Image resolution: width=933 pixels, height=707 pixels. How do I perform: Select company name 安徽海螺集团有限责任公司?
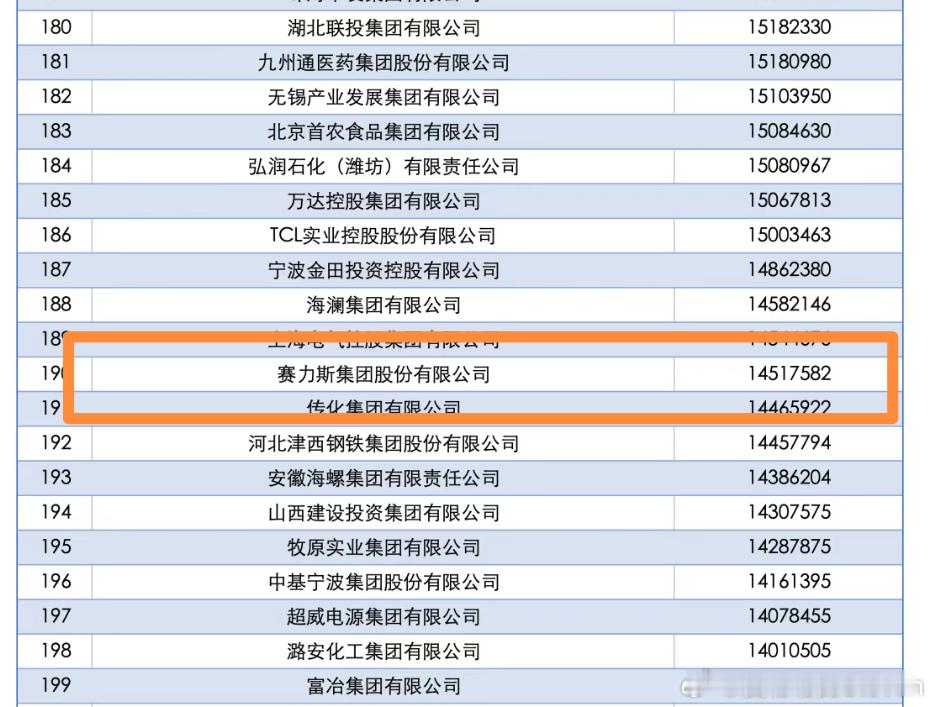click(384, 478)
